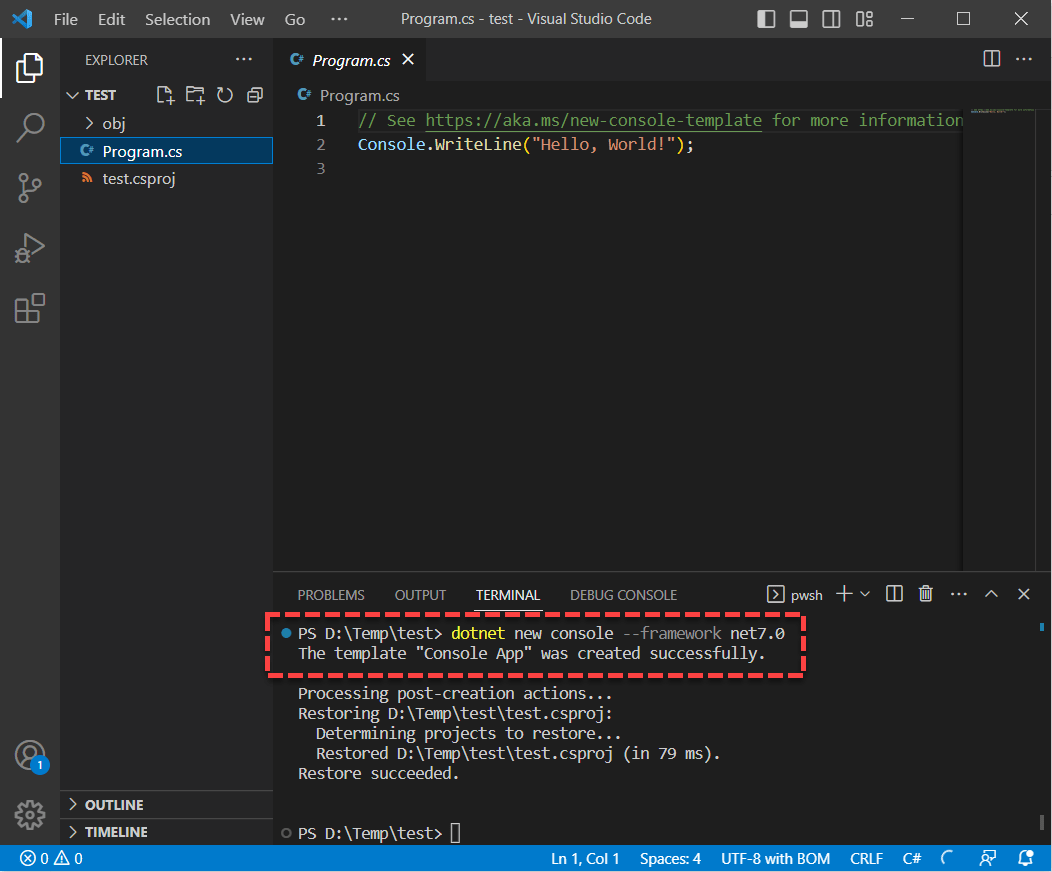Show notifications bell in status bar
The image size is (1052, 872).
click(1026, 859)
